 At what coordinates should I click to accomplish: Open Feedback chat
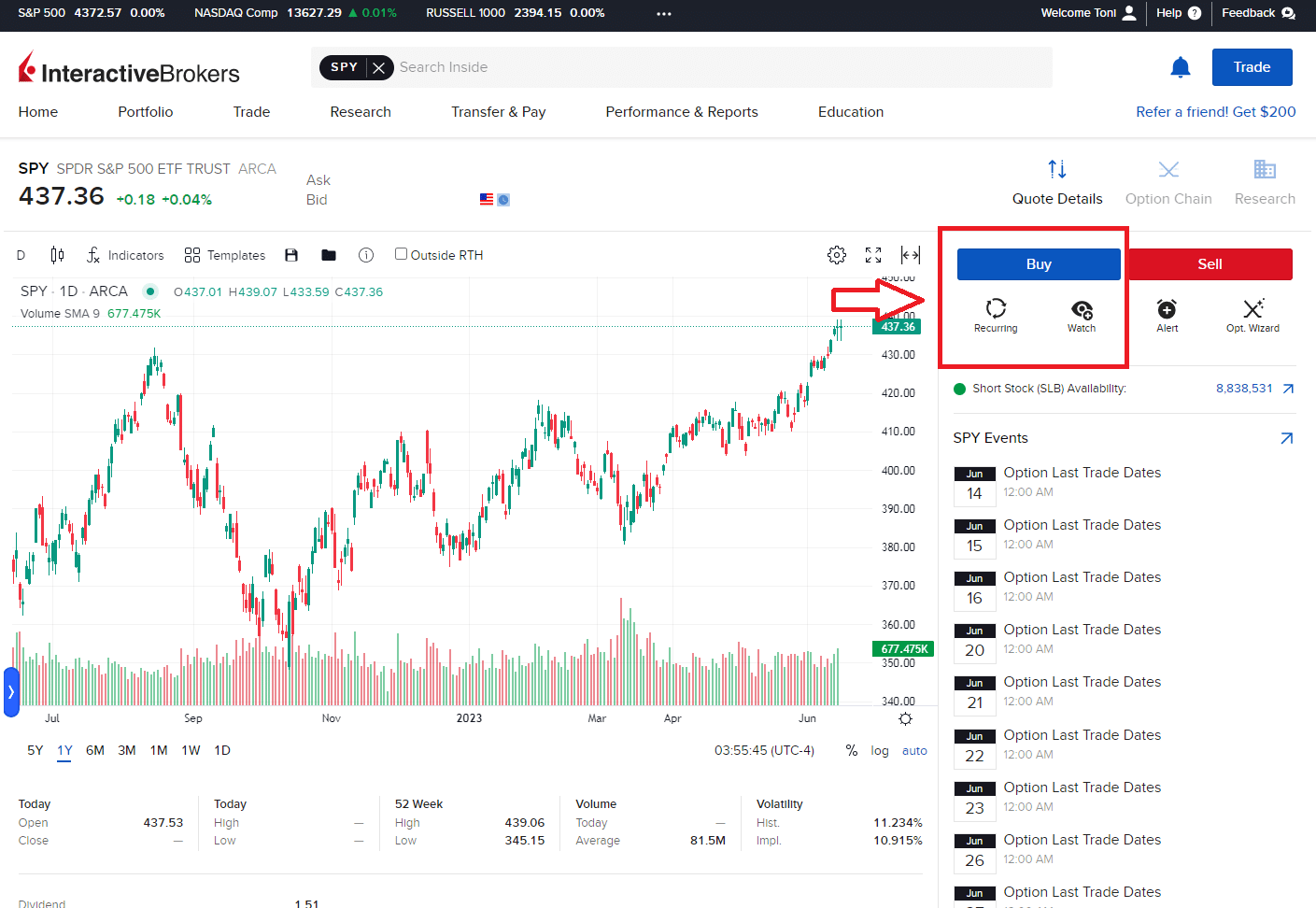(1258, 13)
